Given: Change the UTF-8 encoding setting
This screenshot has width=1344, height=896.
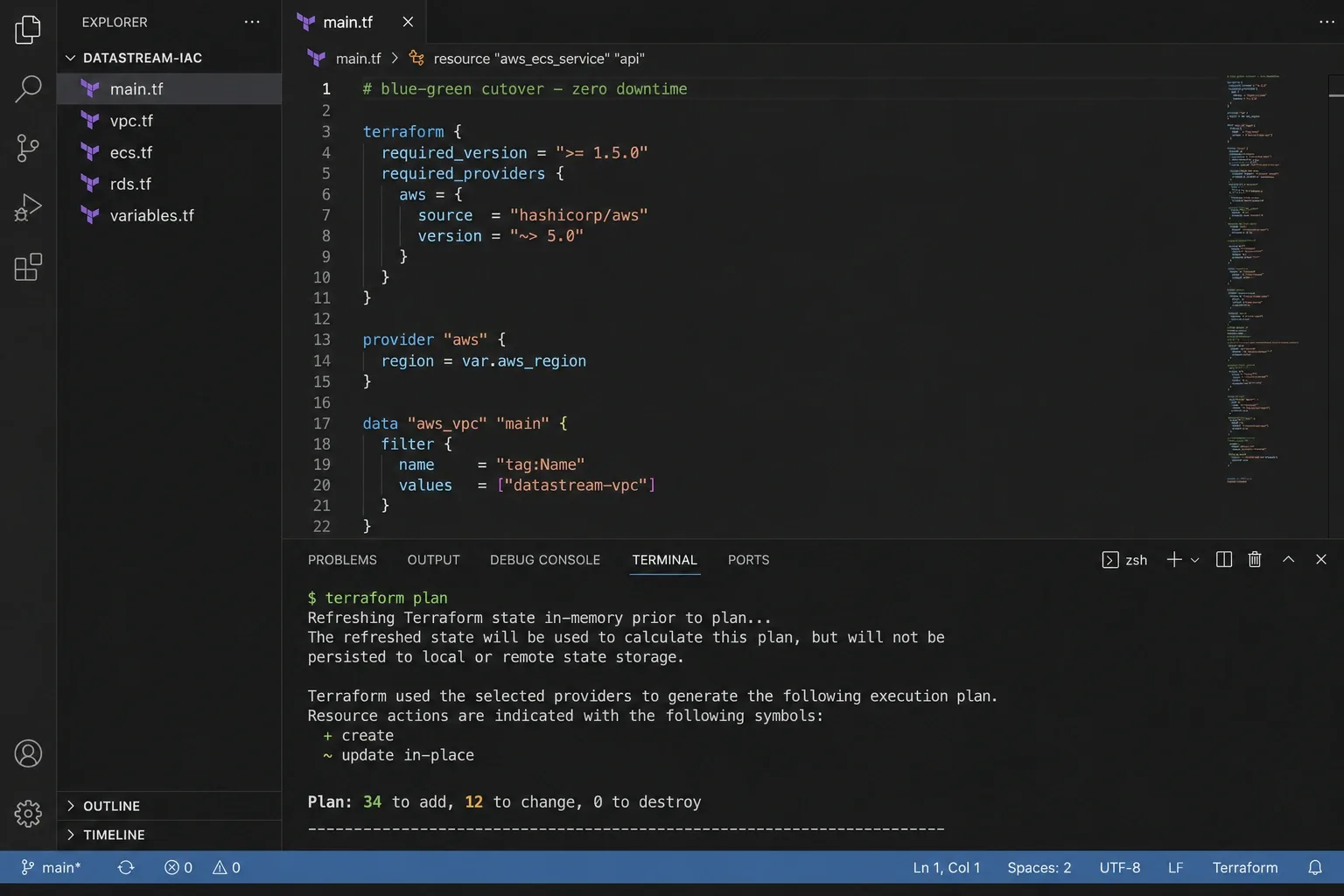Looking at the screenshot, I should coord(1120,867).
